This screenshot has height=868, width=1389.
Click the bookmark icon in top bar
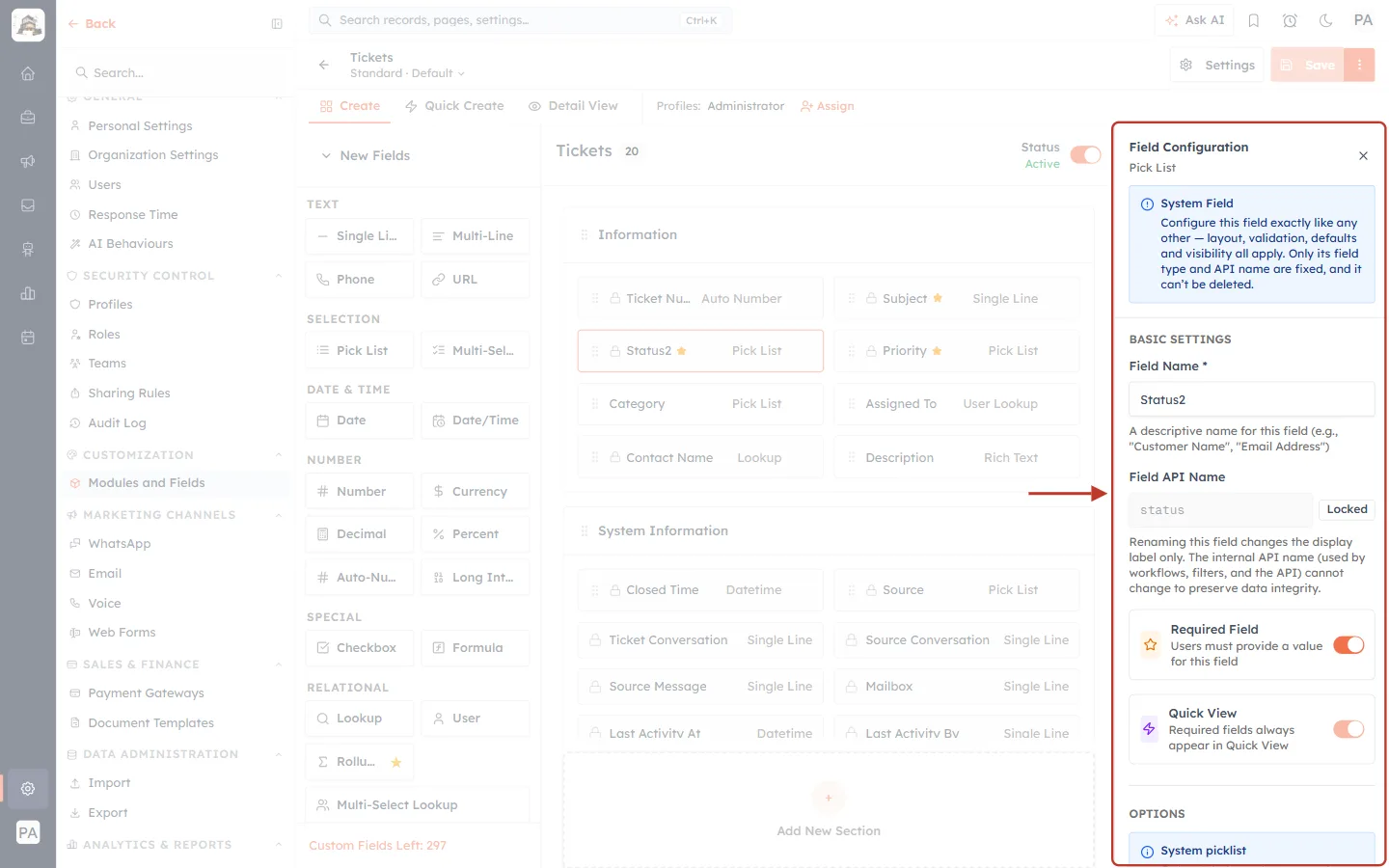[1254, 20]
